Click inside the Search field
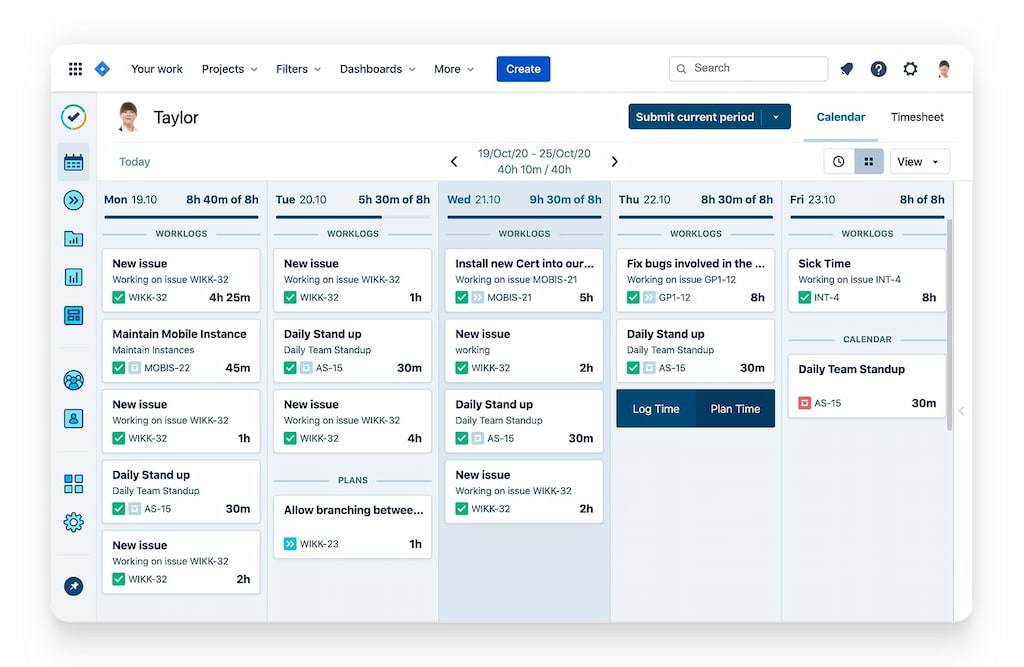Viewport: 1024px width, 667px height. click(748, 68)
